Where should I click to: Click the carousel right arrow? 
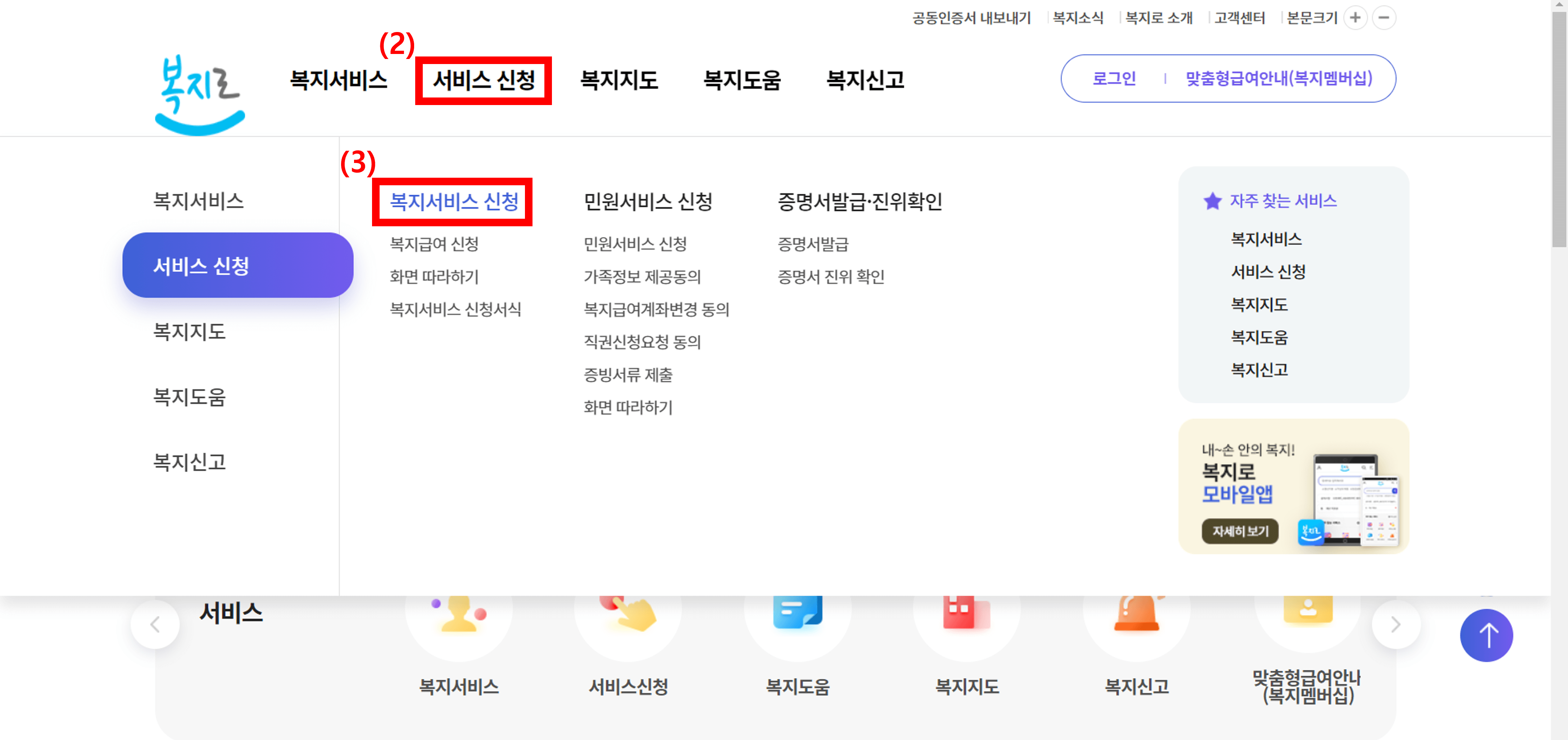click(x=1396, y=624)
